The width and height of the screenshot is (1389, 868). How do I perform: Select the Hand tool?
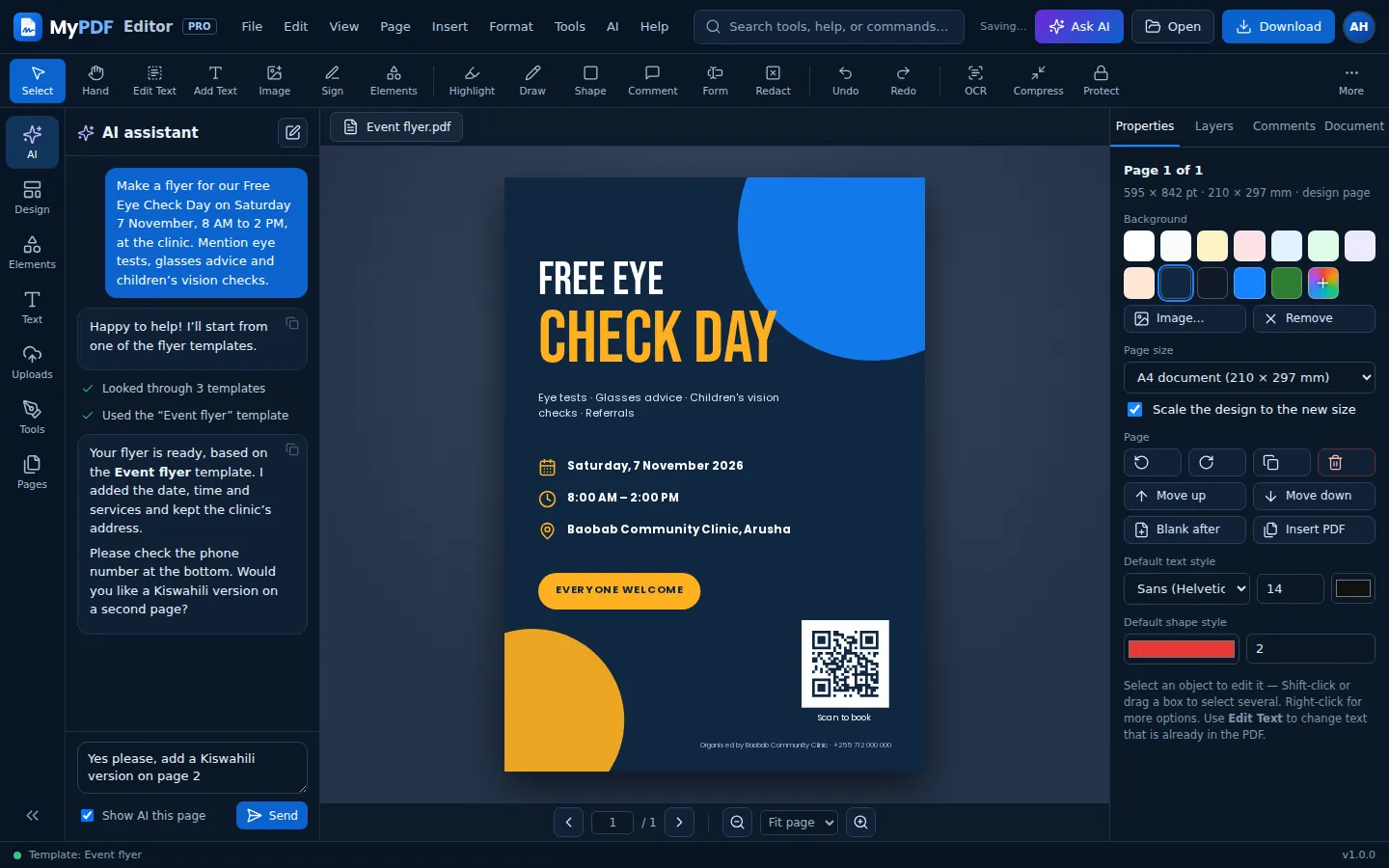pyautogui.click(x=95, y=80)
